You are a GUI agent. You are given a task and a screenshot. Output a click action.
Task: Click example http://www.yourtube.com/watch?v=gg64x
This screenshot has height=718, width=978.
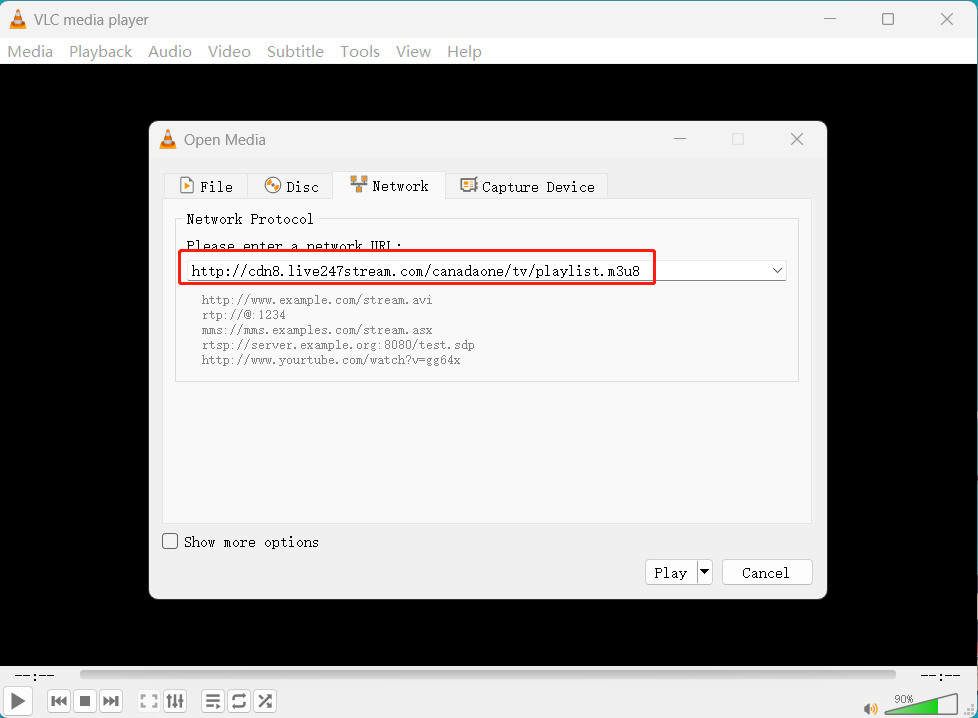(x=331, y=360)
